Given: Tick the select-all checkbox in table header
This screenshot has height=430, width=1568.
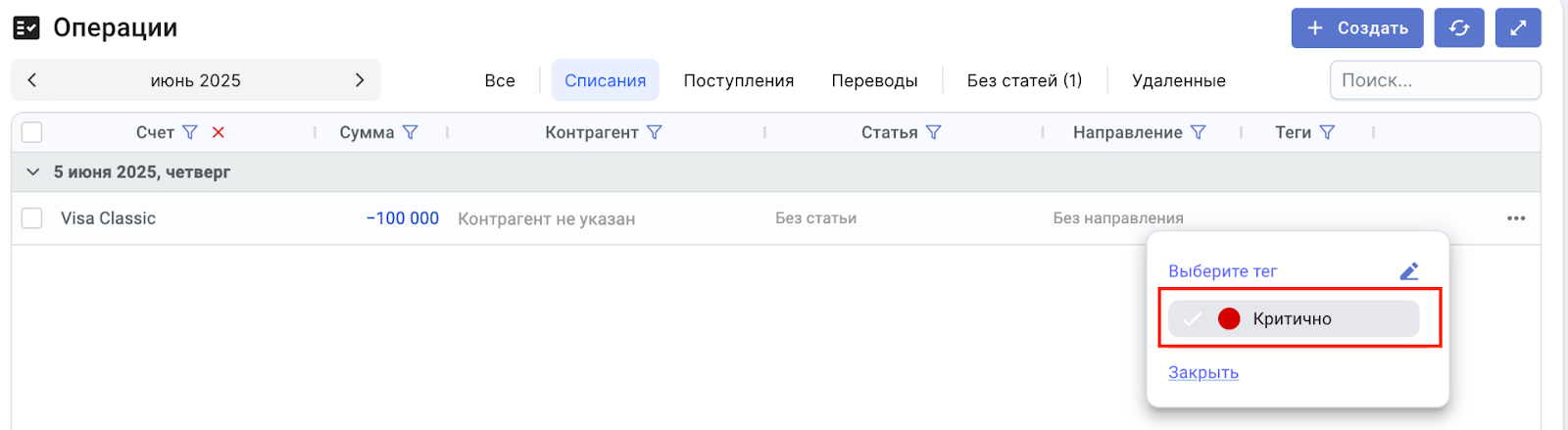Looking at the screenshot, I should tap(32, 132).
